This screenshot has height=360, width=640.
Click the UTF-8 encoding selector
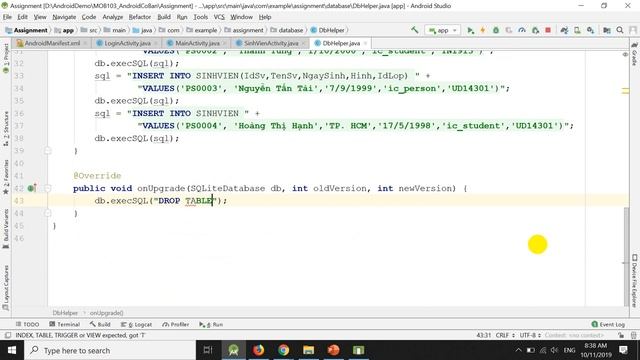530,336
